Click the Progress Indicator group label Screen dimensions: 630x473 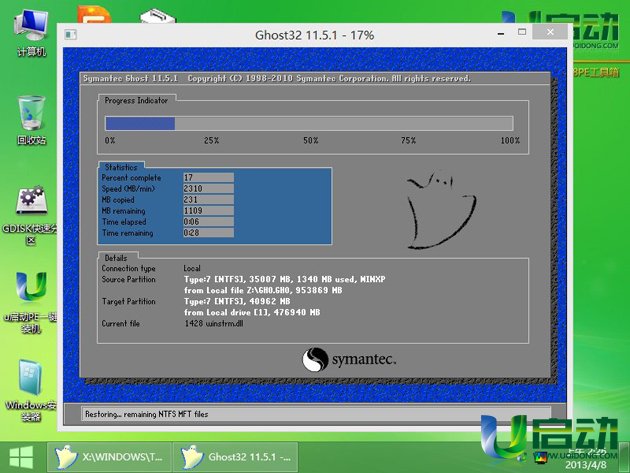(x=136, y=100)
